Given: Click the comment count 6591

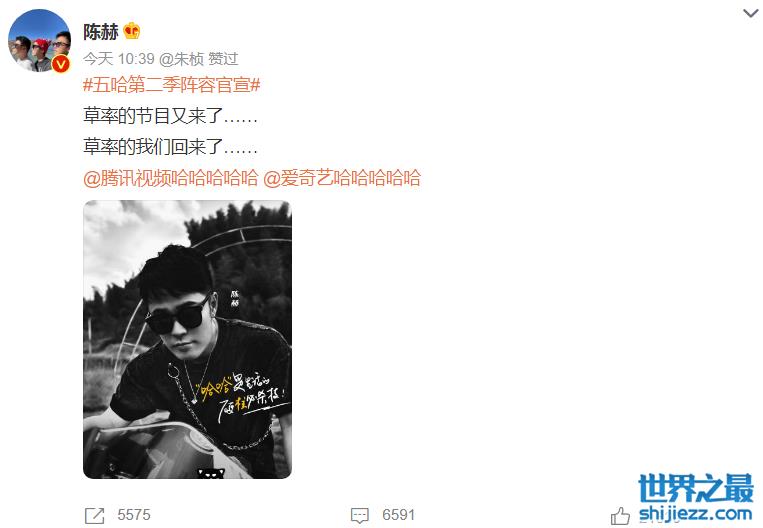Looking at the screenshot, I should [399, 515].
